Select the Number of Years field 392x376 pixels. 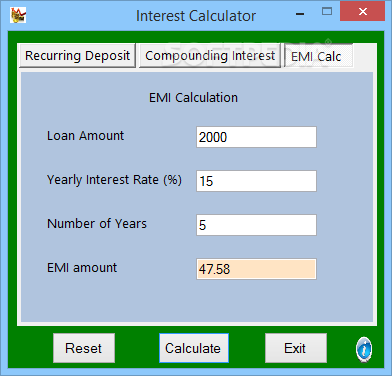(x=256, y=225)
